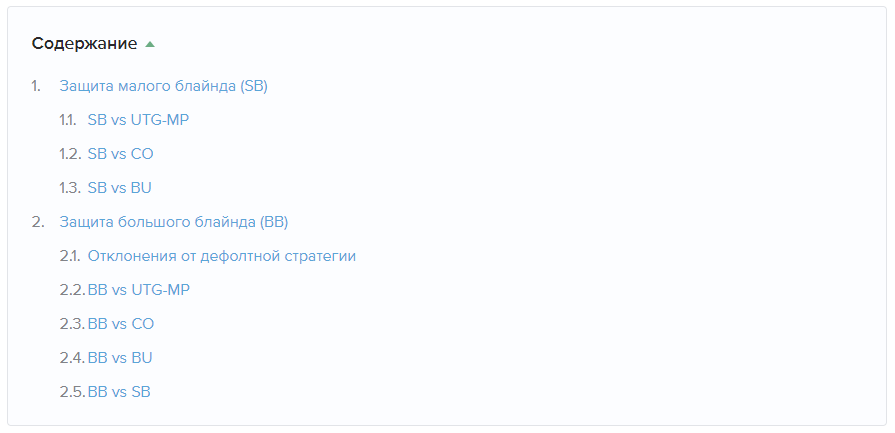Click the list number '2.' marker
This screenshot has width=895, height=433.
(x=37, y=222)
